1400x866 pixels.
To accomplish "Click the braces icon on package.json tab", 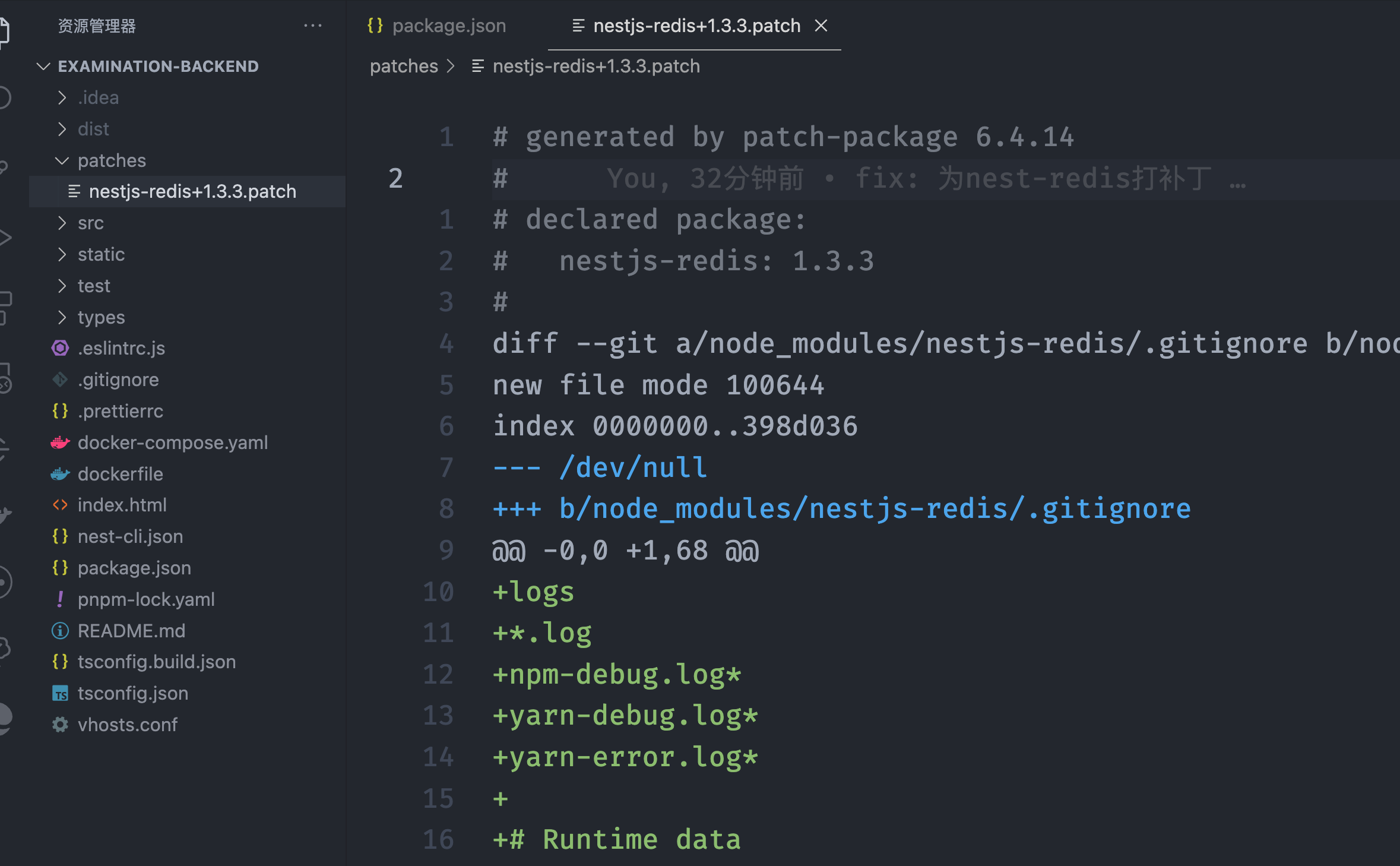I will pyautogui.click(x=375, y=26).
